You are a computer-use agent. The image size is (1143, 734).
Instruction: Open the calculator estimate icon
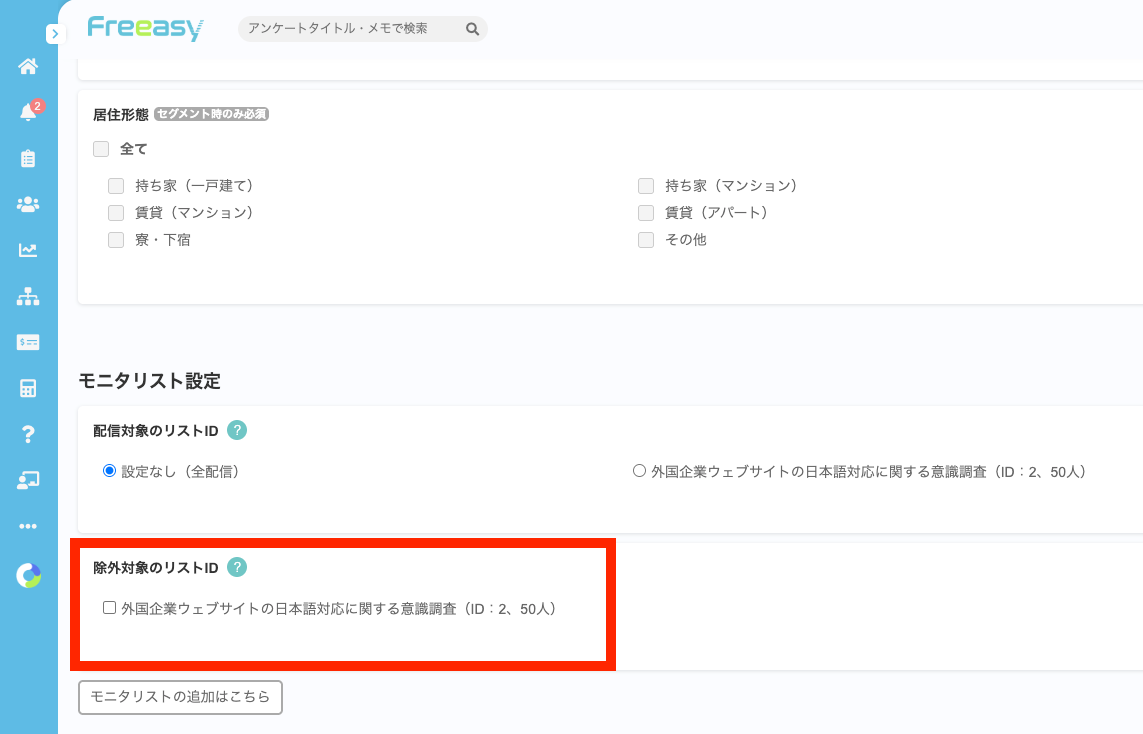28,388
